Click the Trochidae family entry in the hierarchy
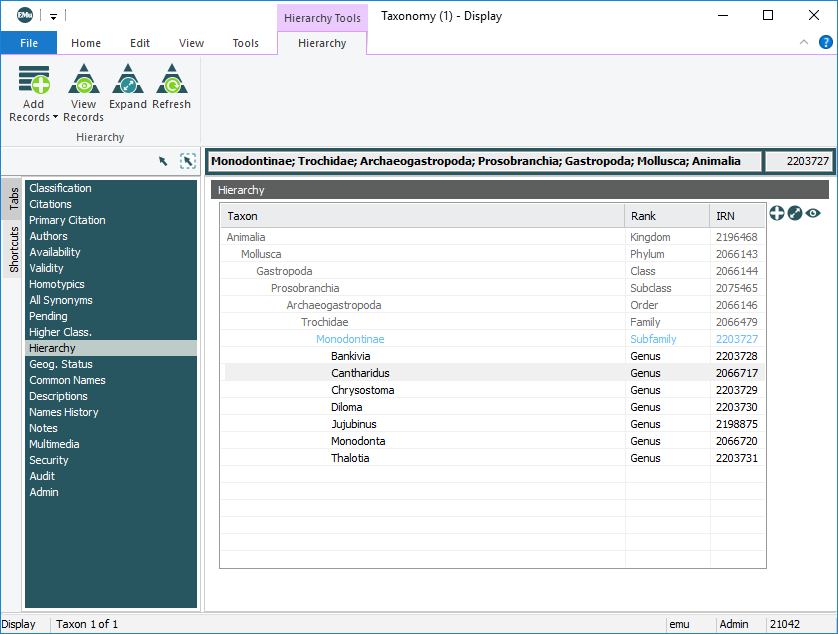 [x=325, y=322]
